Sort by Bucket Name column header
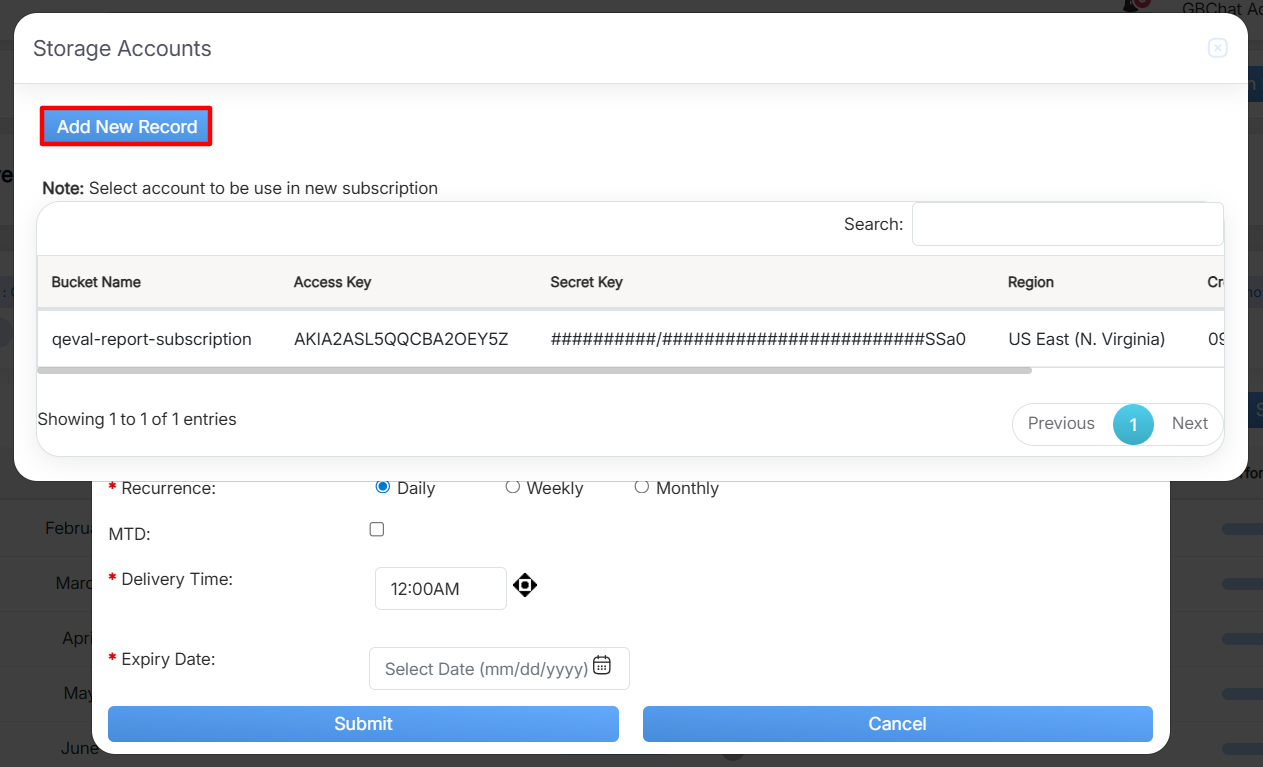 pyautogui.click(x=96, y=282)
